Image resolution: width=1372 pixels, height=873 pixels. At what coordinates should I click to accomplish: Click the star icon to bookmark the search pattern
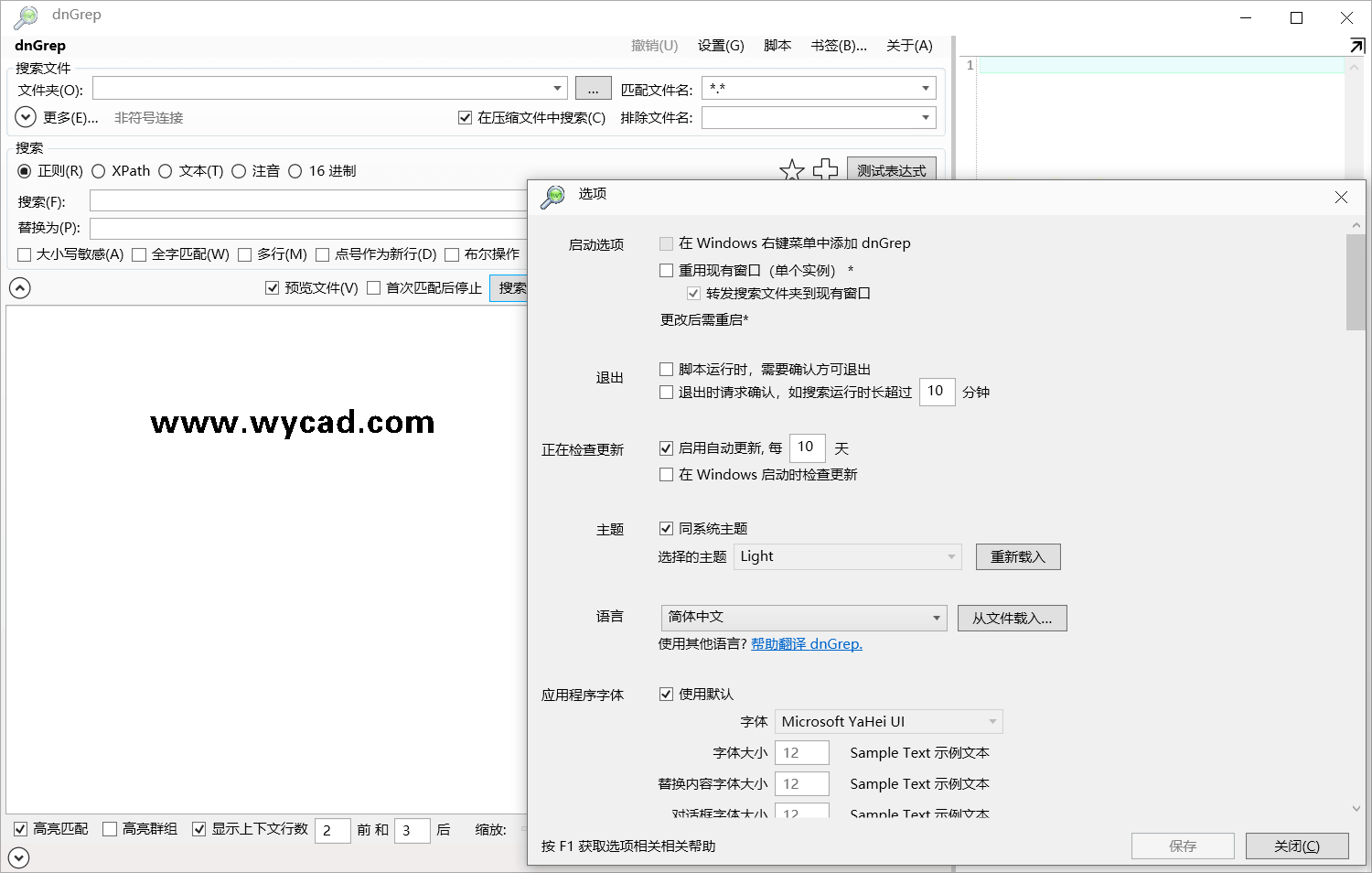(791, 169)
